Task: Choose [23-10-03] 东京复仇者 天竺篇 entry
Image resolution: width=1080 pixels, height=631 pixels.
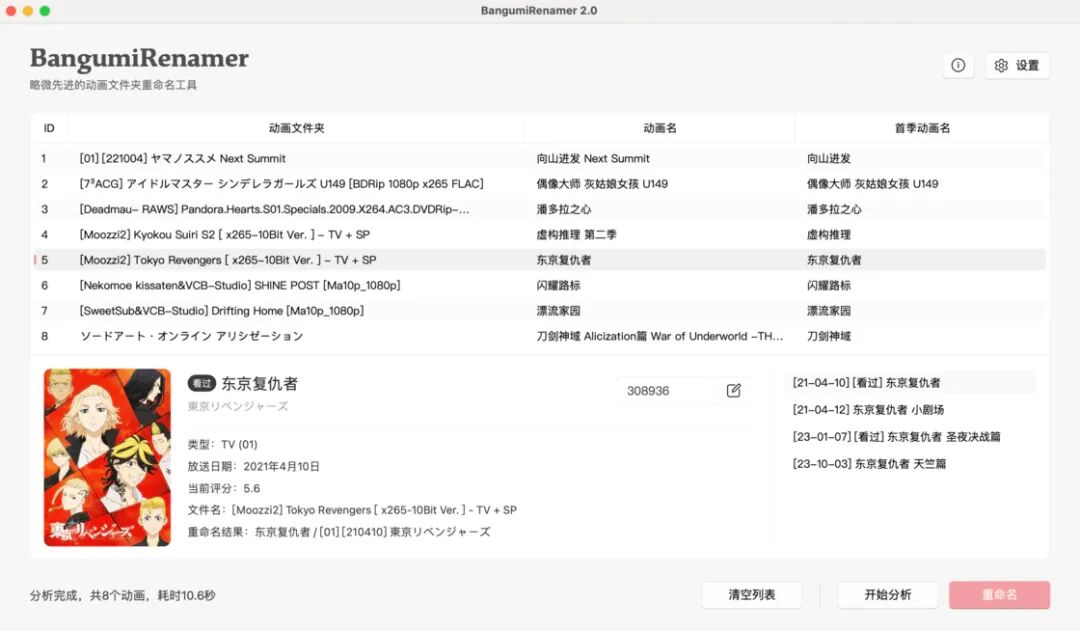Action: pos(910,464)
